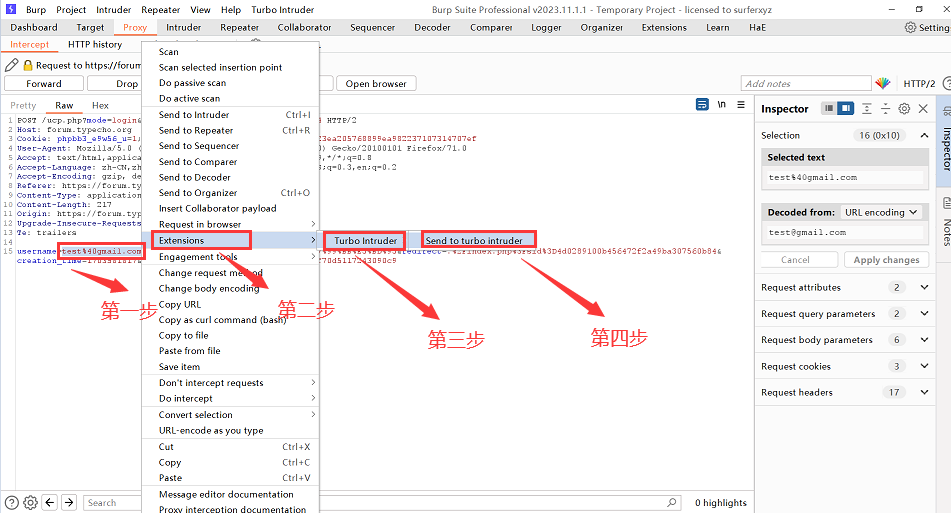Expand the Request cookies section
Image resolution: width=951 pixels, height=513 pixels.
tap(924, 366)
